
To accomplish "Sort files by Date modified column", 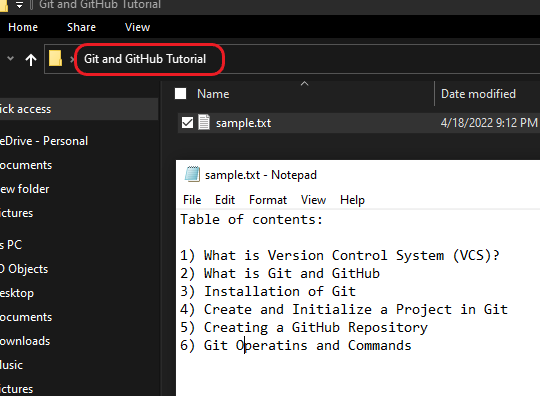I will [478, 94].
